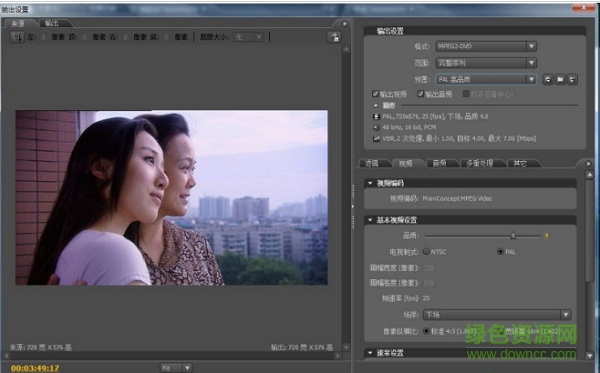Collapse the 基本视频设置 section
The height and width of the screenshot is (373, 600).
point(370,220)
